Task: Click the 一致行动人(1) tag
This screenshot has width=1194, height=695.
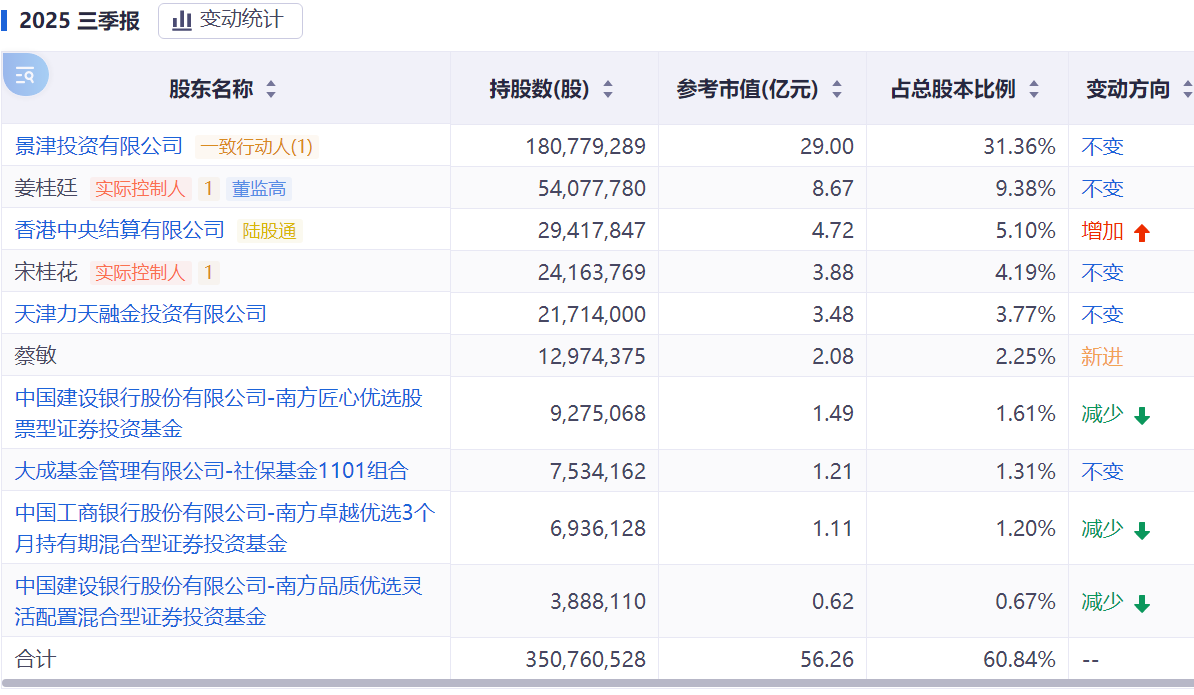Action: [x=257, y=146]
